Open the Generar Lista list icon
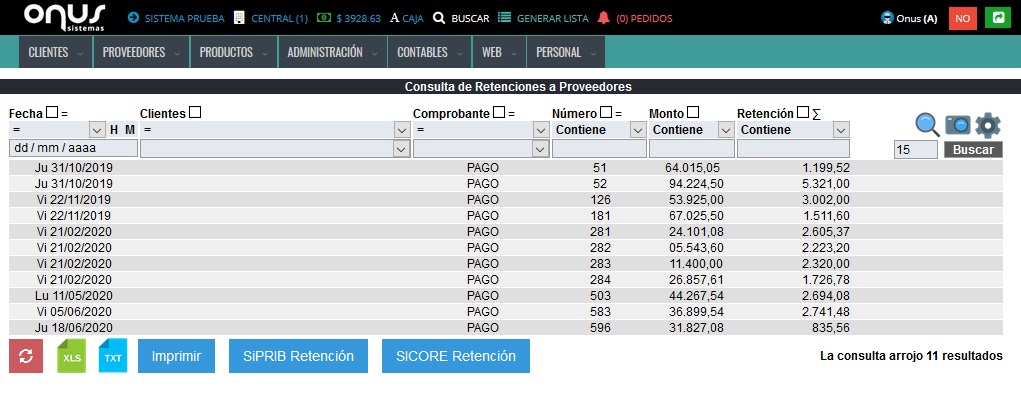1021x398 pixels. tap(504, 18)
